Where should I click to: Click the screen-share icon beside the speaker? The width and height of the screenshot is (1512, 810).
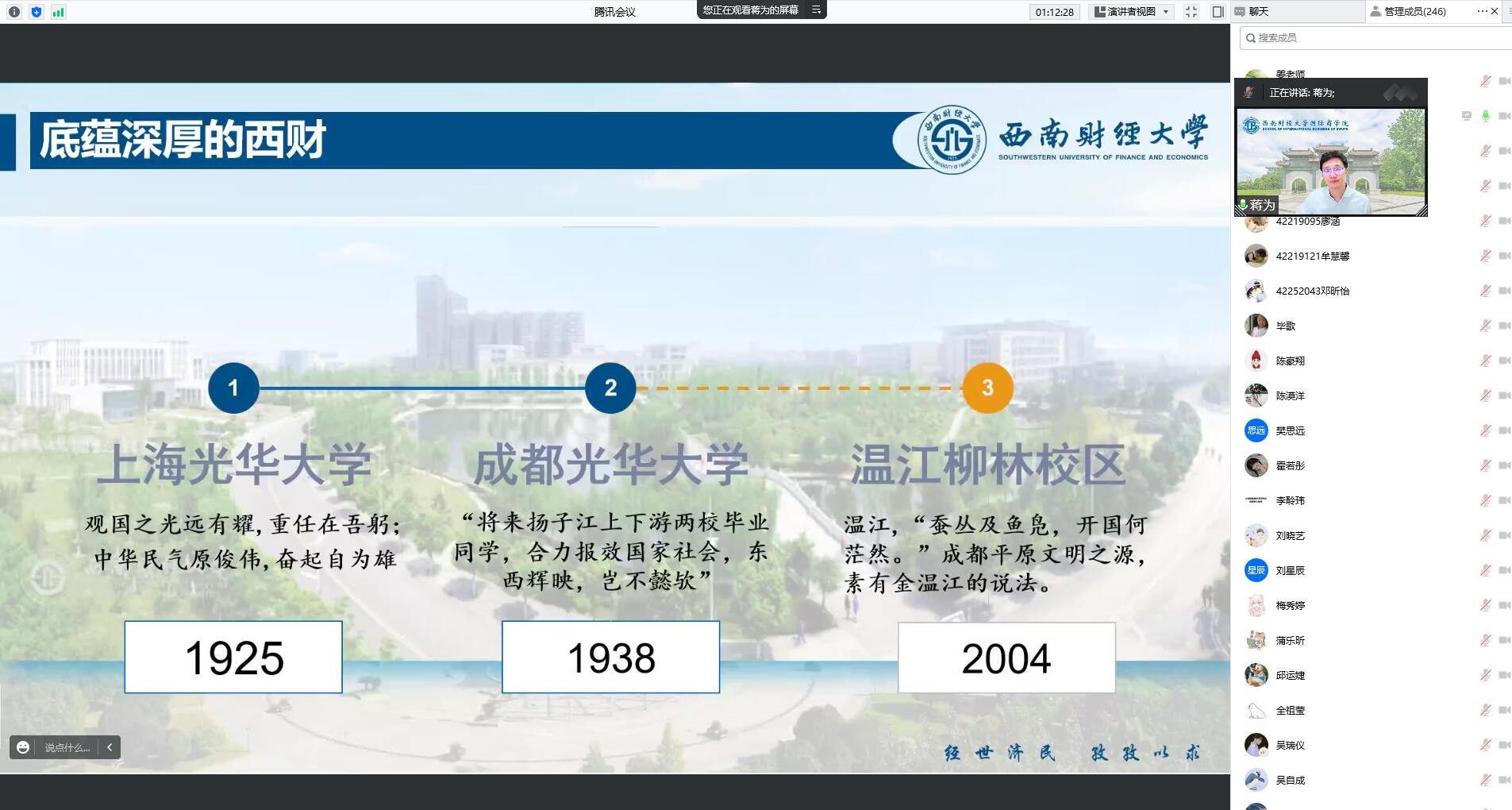pyautogui.click(x=1466, y=116)
